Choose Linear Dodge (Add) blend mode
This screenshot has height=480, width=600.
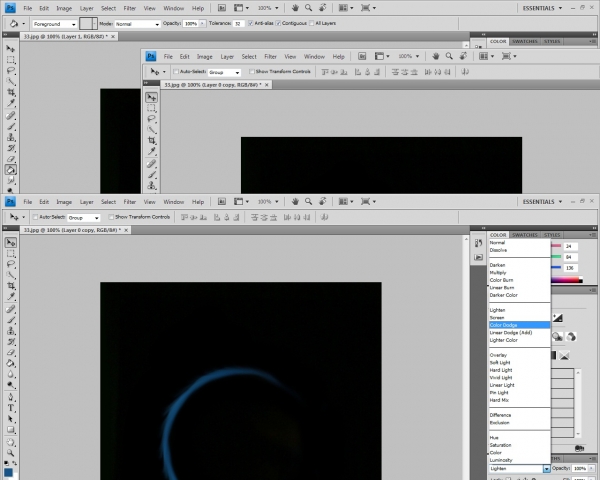point(520,332)
